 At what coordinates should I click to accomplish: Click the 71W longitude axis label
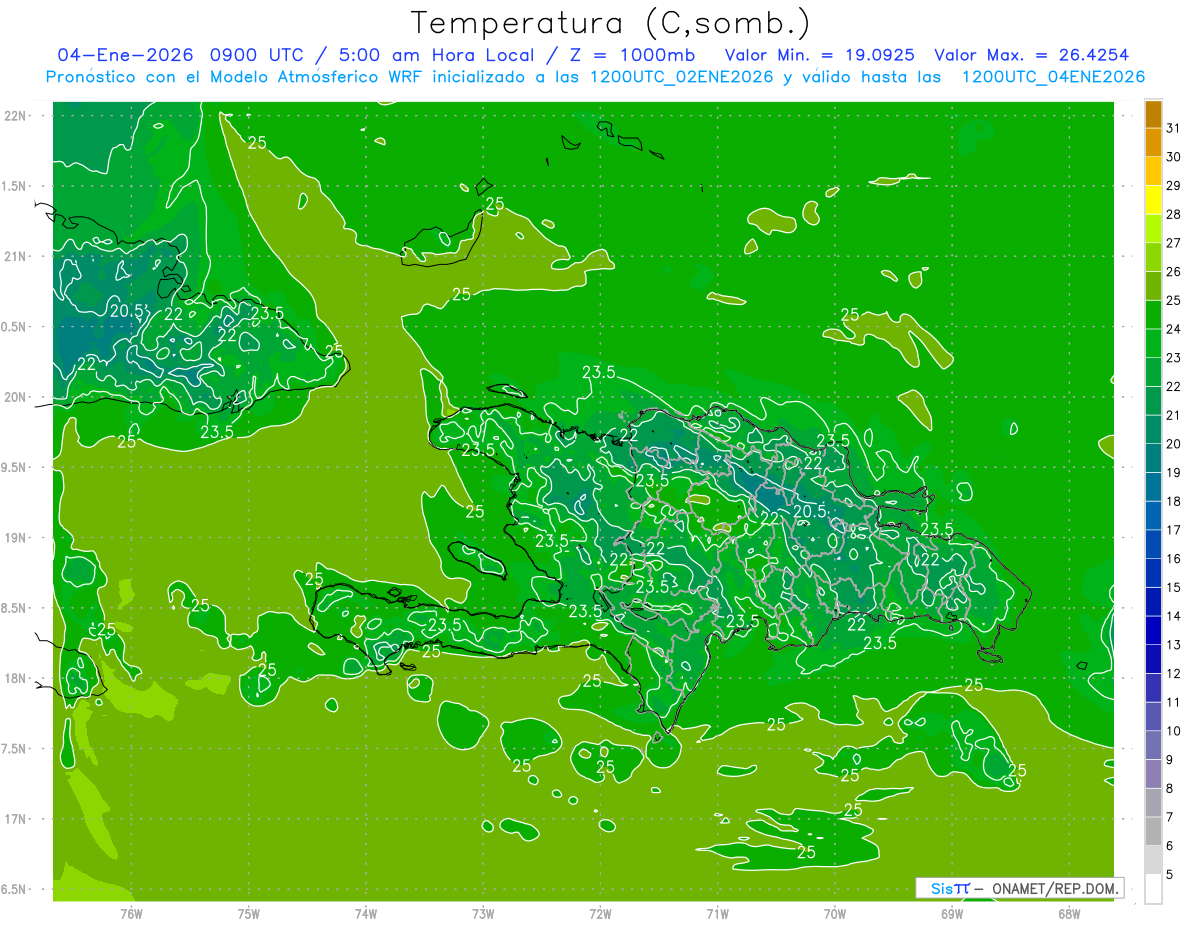click(717, 914)
